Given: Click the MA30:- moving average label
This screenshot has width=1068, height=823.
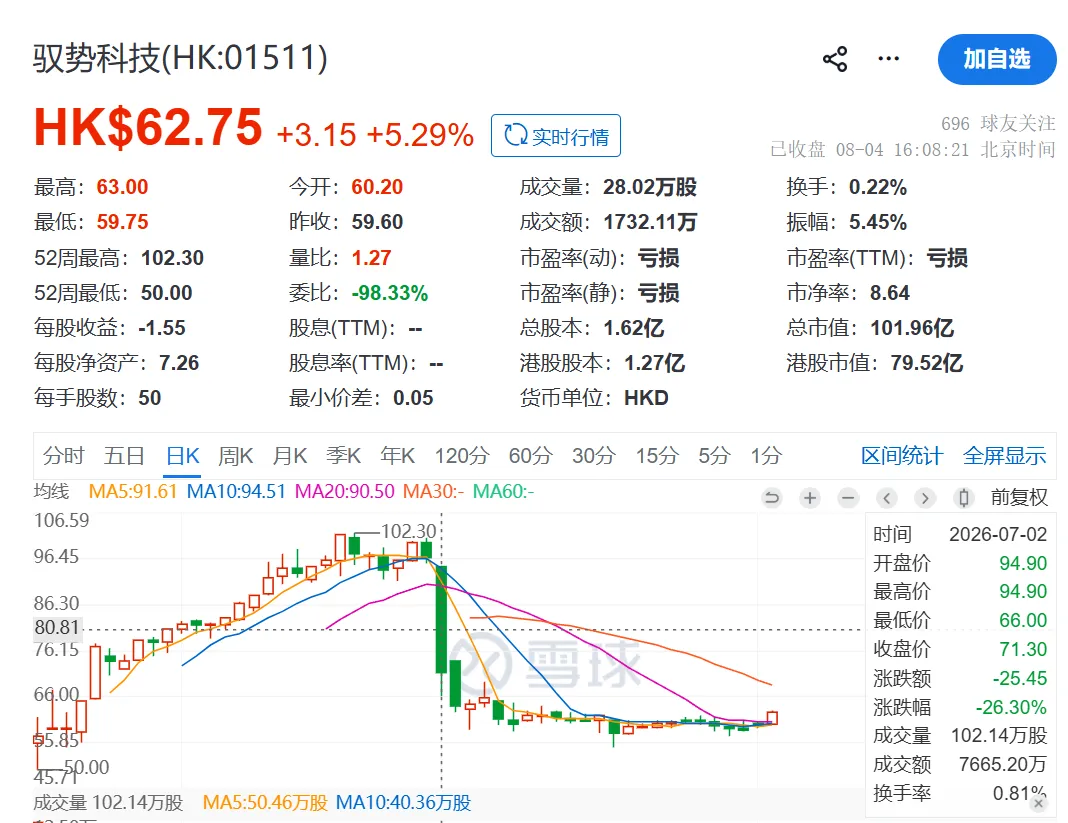Looking at the screenshot, I should (x=433, y=491).
